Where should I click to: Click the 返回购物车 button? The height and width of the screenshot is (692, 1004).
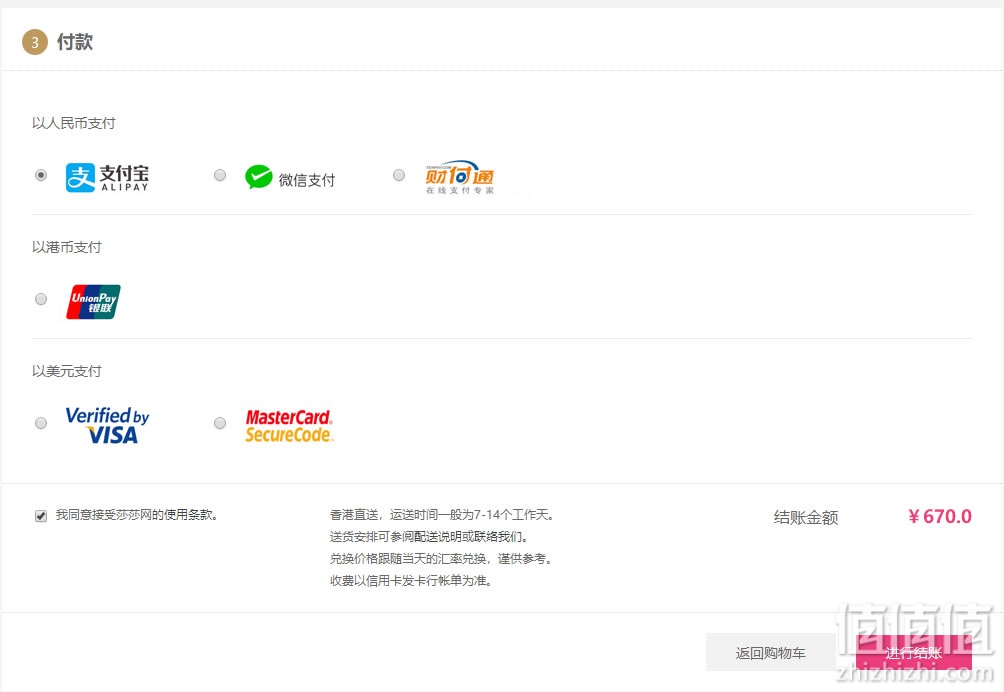[771, 653]
